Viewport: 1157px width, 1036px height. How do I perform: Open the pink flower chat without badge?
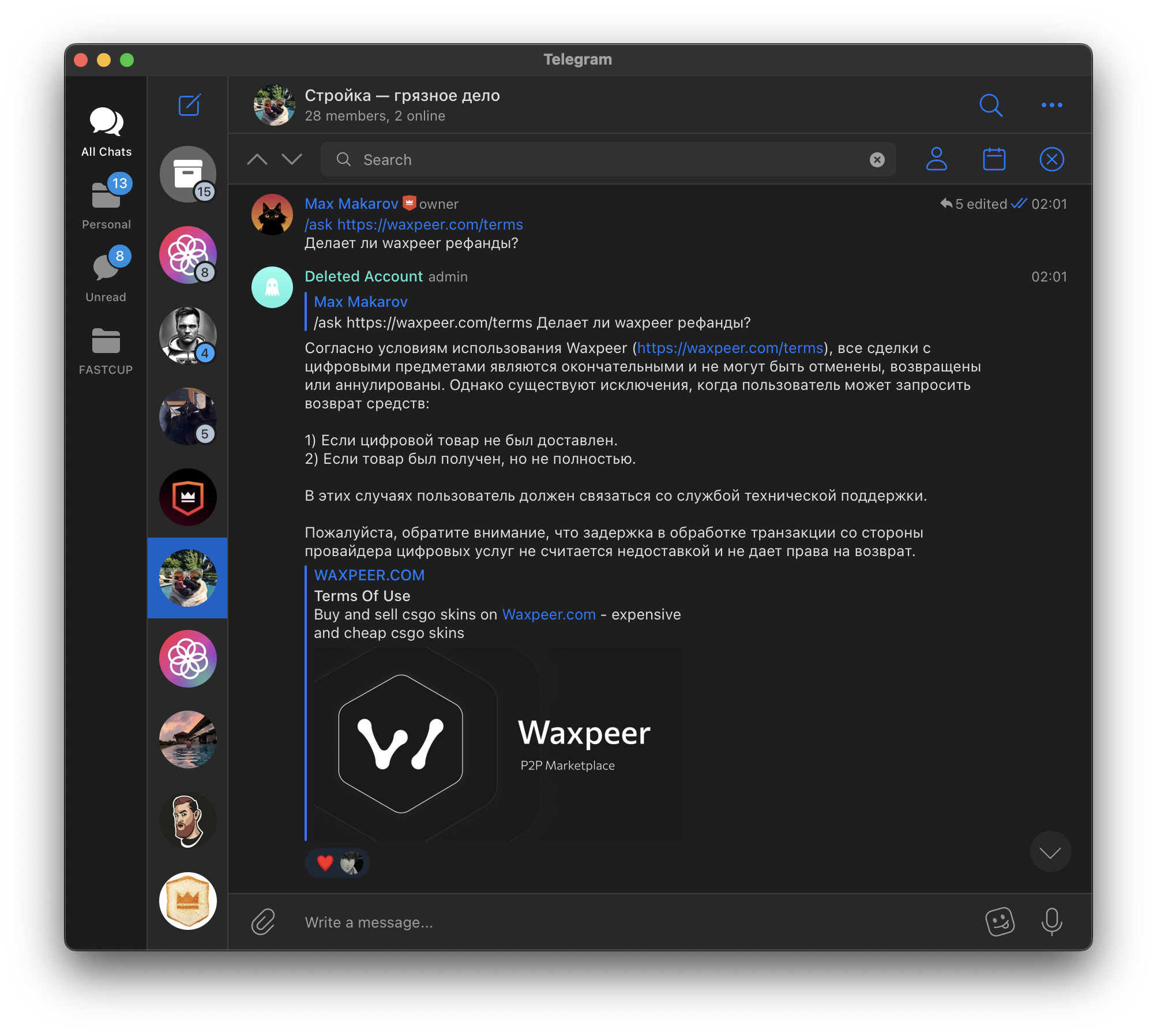(188, 658)
